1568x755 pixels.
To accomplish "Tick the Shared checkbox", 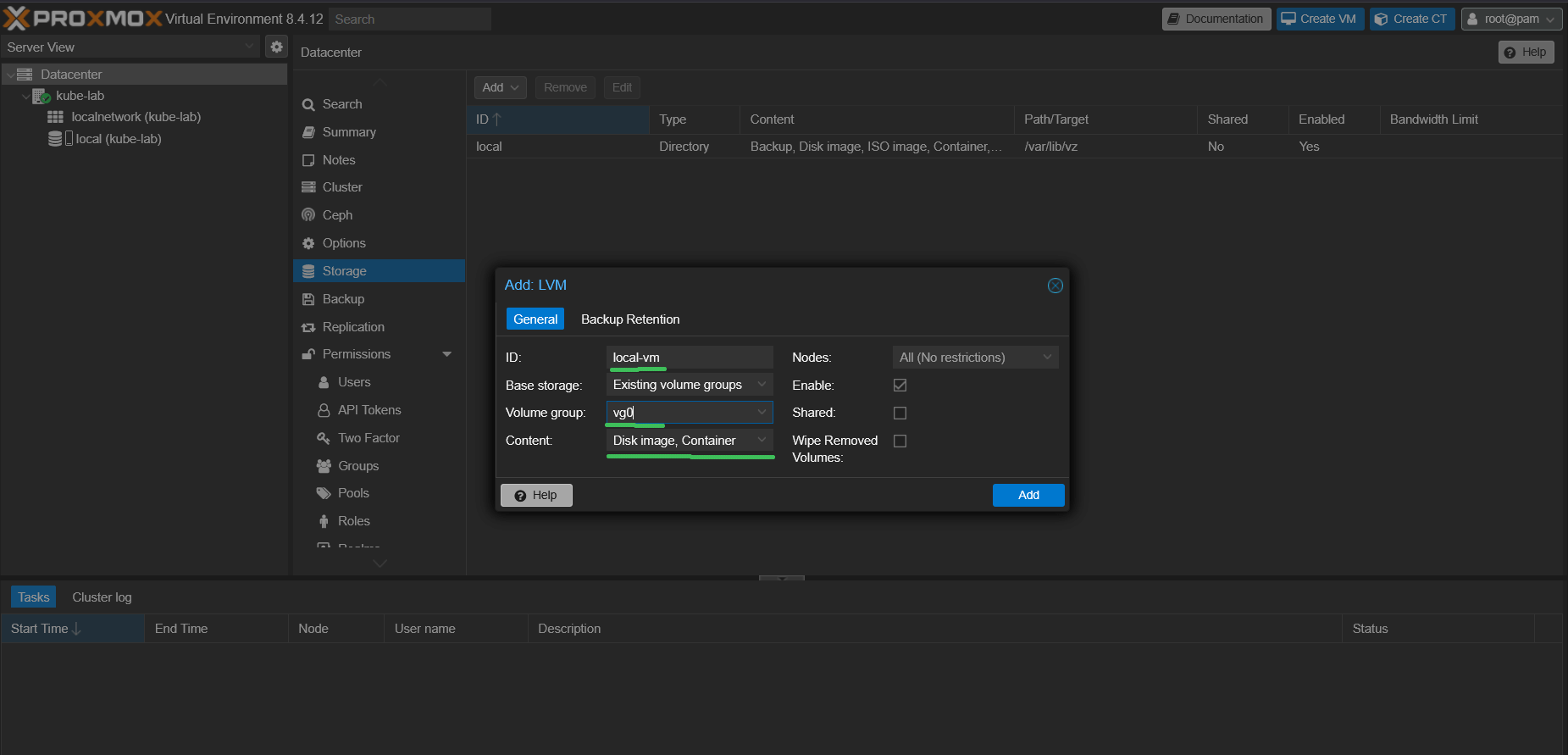I will [x=900, y=414].
